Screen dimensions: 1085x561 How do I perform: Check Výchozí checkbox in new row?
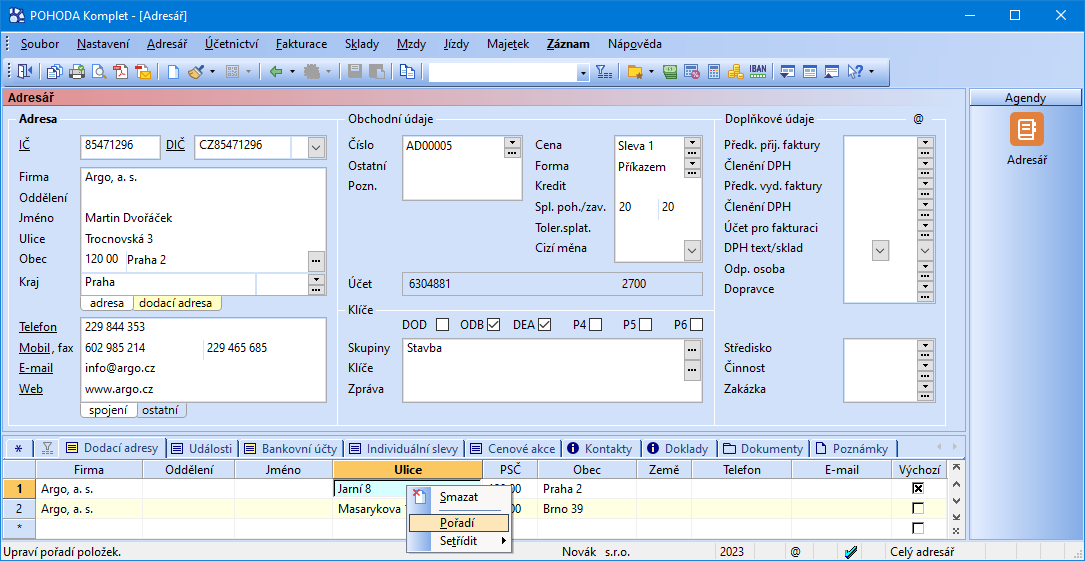click(918, 528)
